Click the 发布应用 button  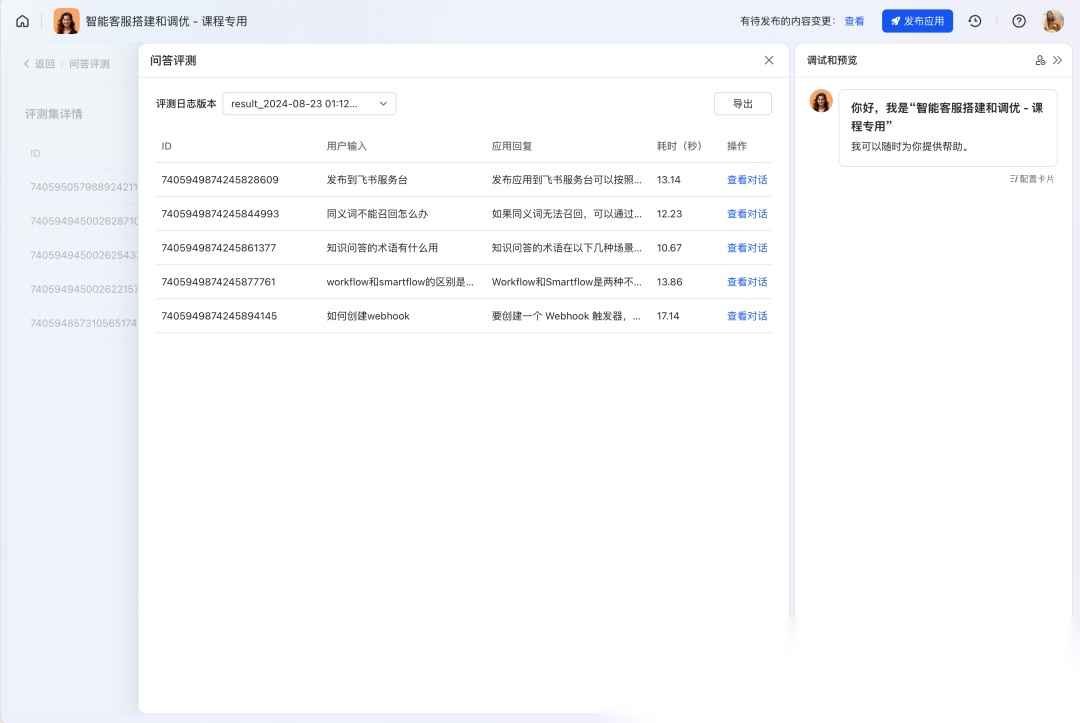[917, 21]
